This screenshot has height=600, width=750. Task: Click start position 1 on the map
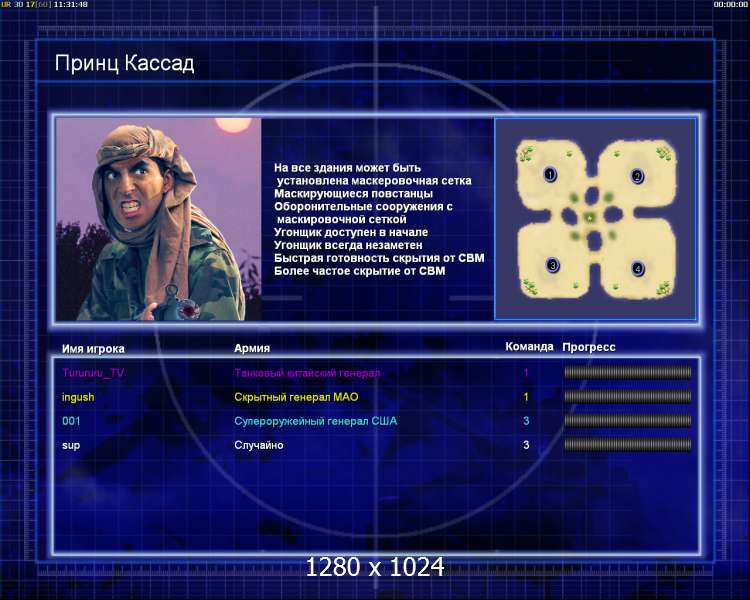pos(550,174)
